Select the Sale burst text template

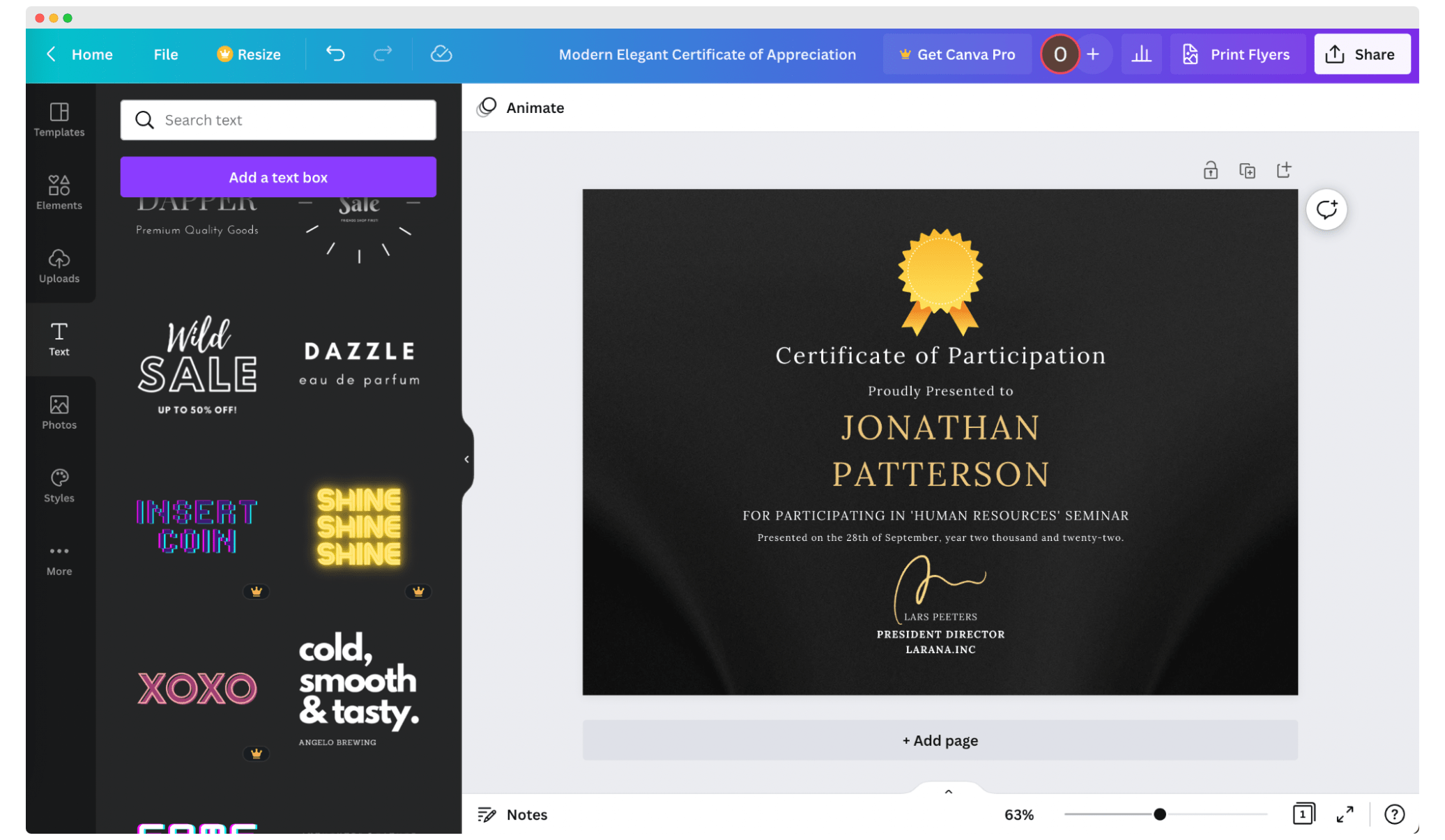[x=359, y=230]
